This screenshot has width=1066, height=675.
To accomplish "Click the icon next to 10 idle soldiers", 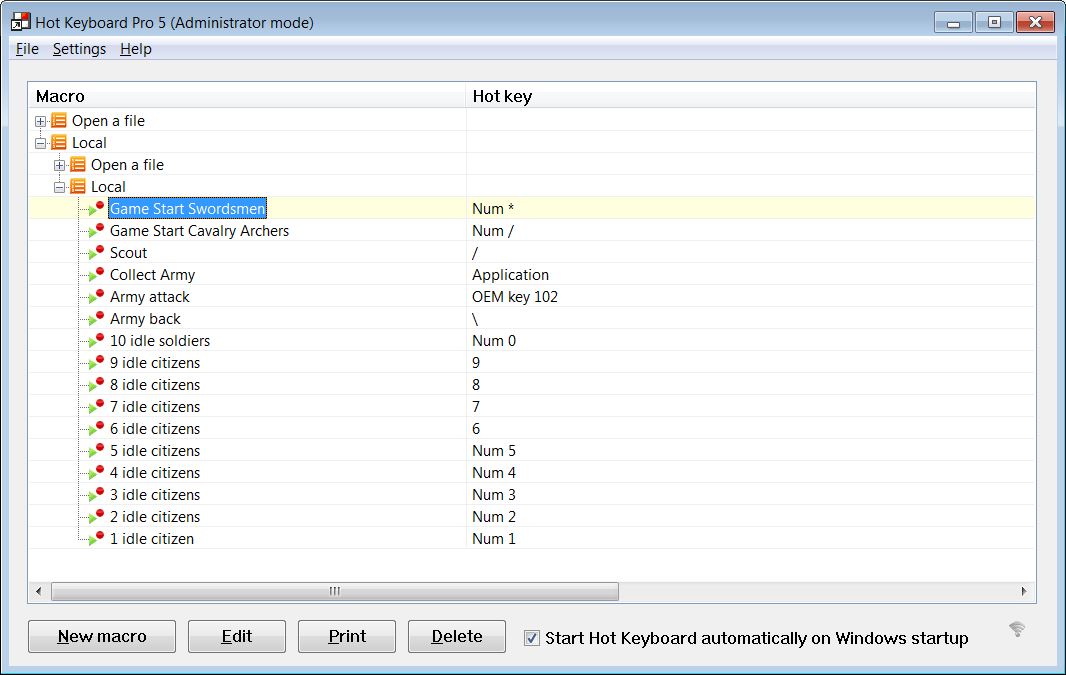I will pos(96,341).
